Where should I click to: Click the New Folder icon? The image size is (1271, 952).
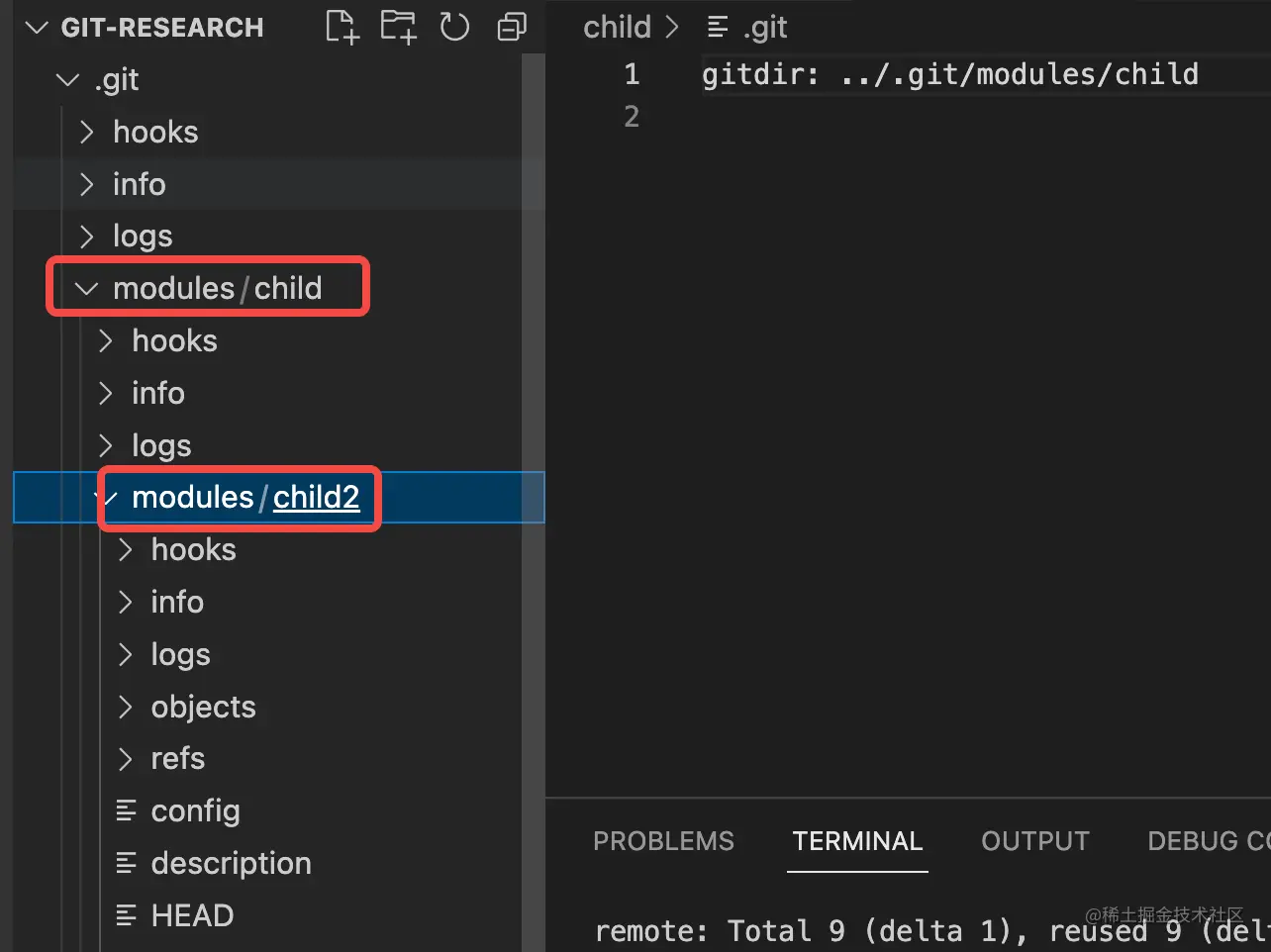click(x=397, y=27)
